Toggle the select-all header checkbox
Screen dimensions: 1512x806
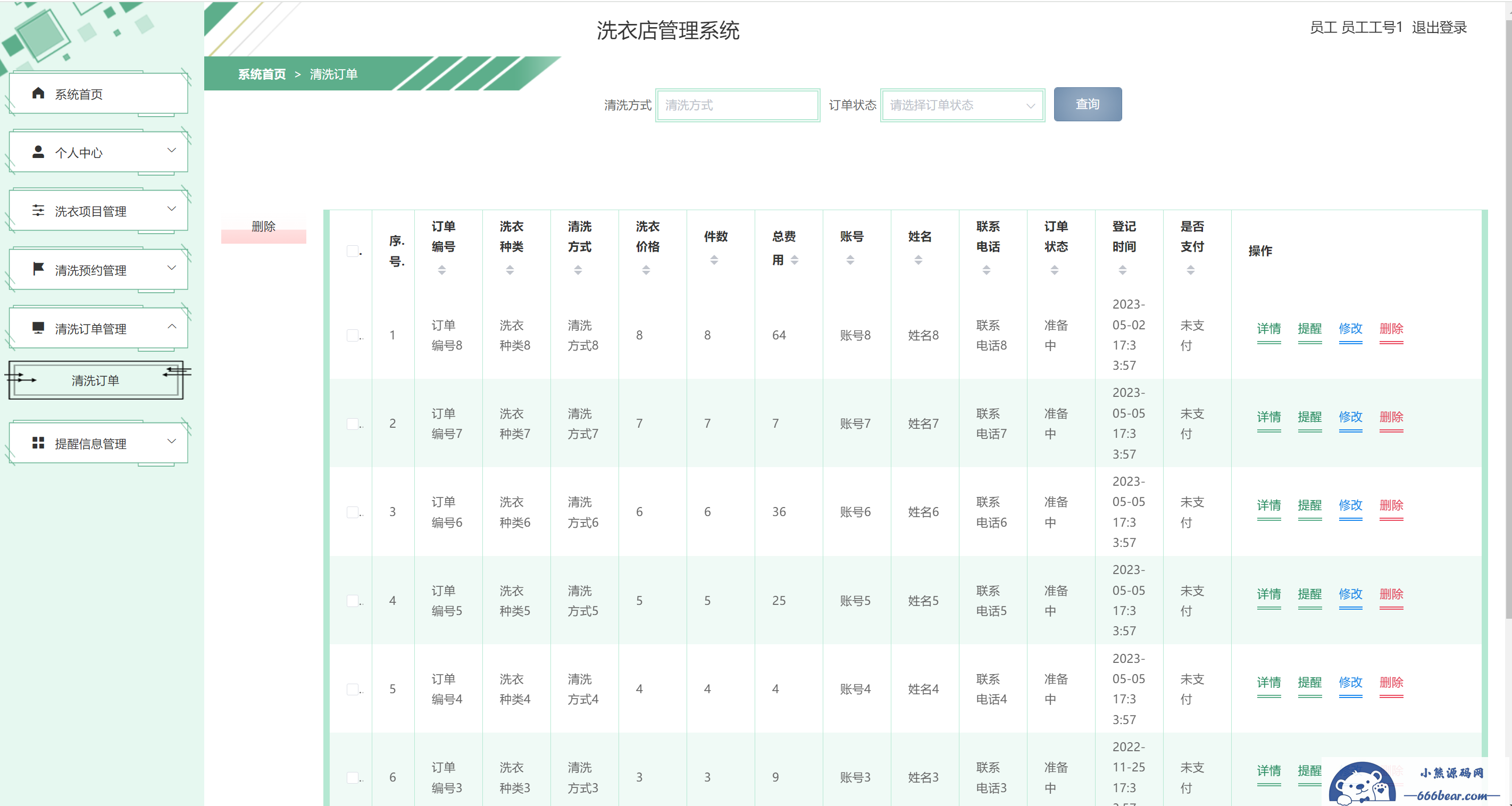coord(352,251)
